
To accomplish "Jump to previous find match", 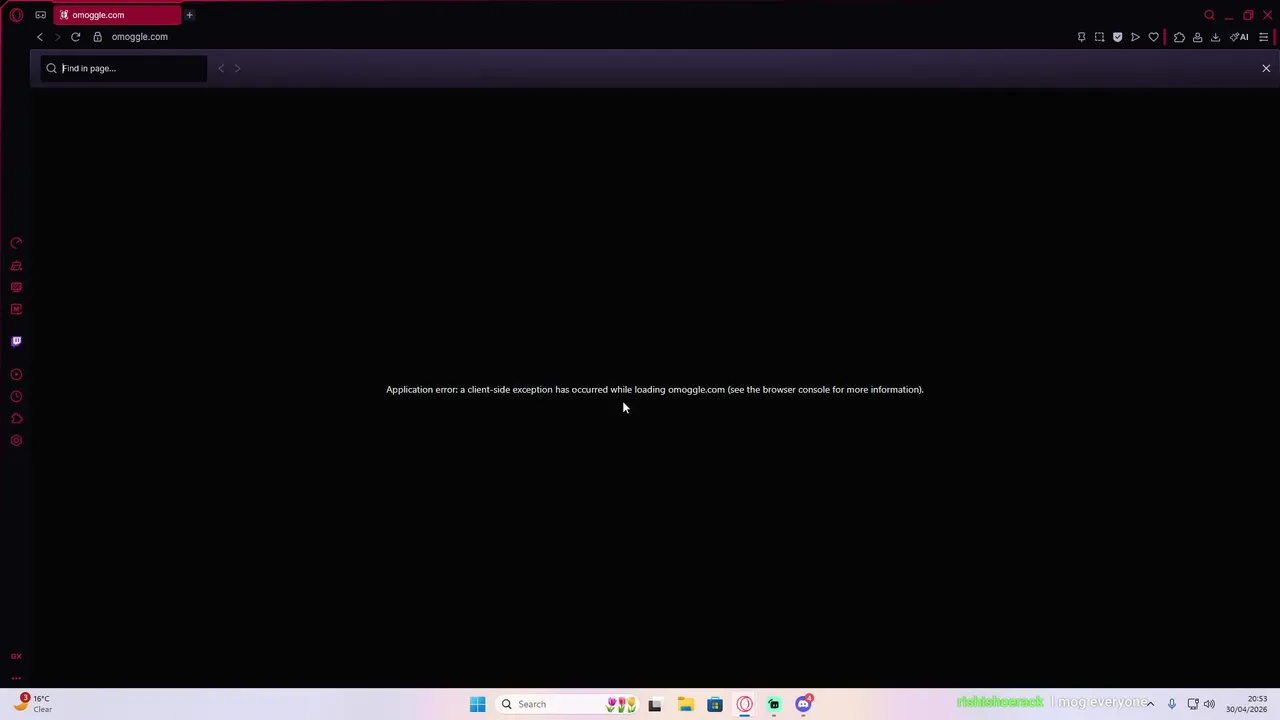I will 221,68.
